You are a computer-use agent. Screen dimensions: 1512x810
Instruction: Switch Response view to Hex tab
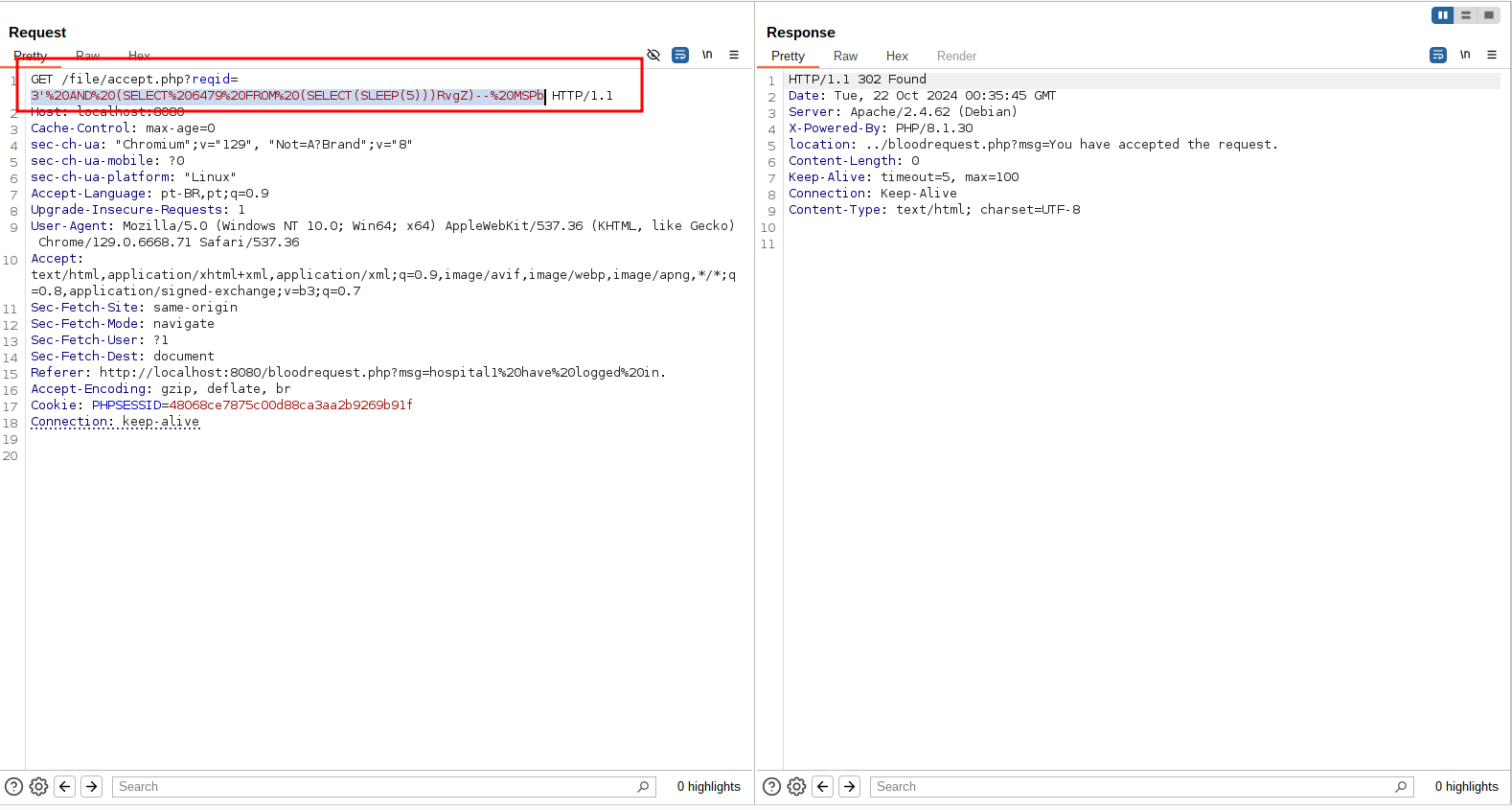[x=897, y=56]
